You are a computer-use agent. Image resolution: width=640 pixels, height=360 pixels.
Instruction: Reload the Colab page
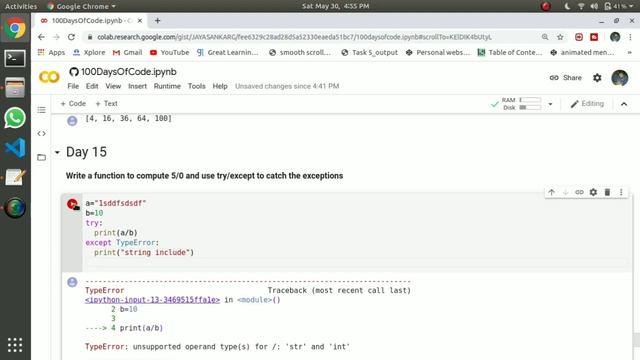point(71,37)
